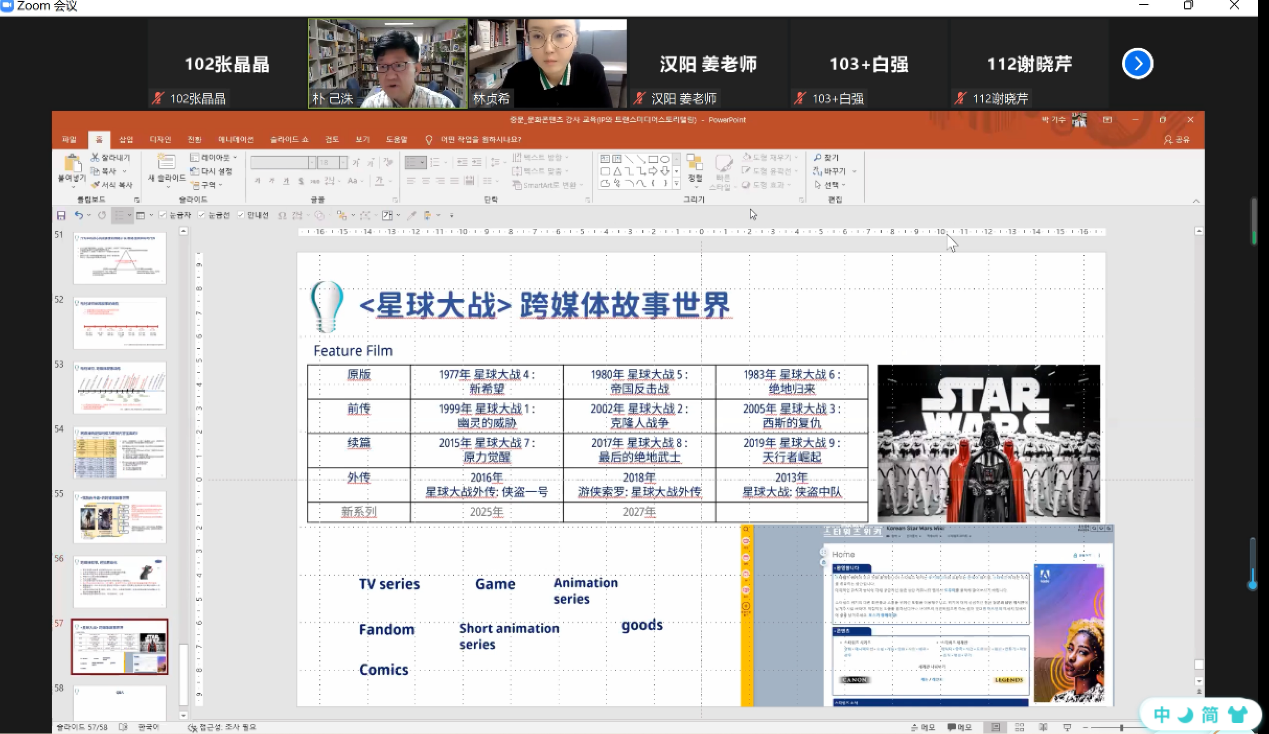Collapse the ribbon with chevron
Viewport: 1269px width, 734px height.
[1196, 199]
